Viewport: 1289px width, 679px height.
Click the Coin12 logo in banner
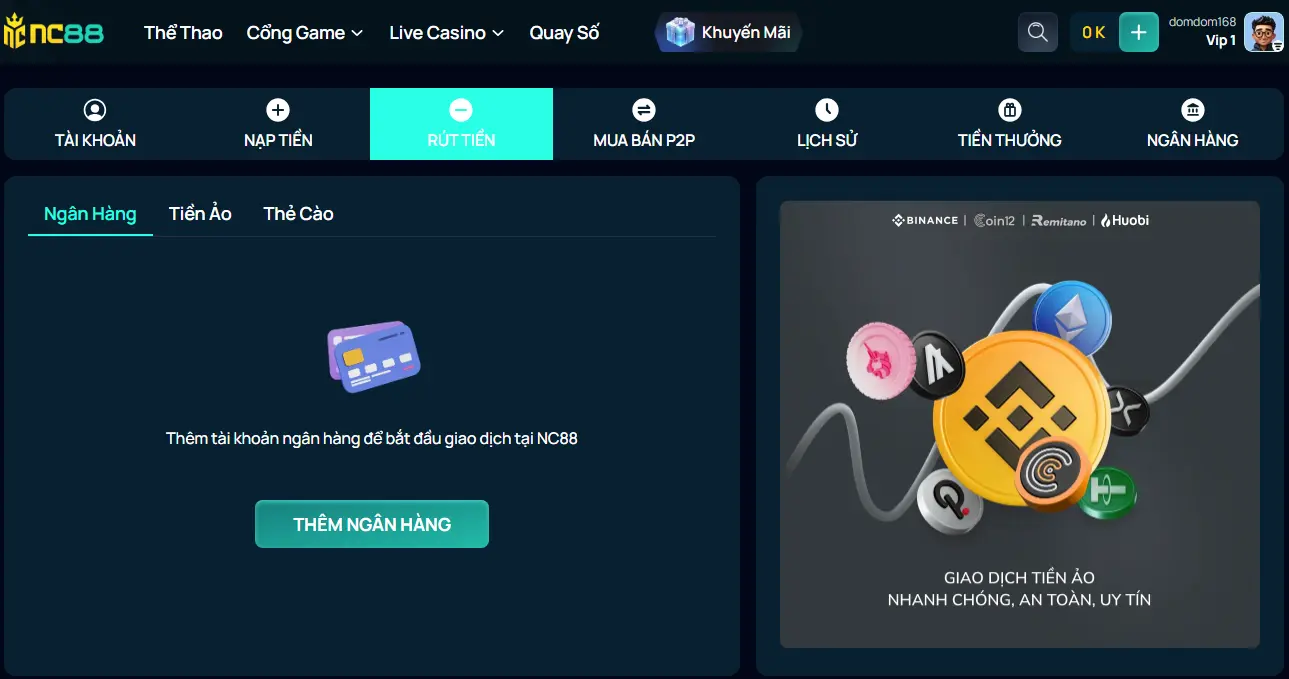(x=993, y=220)
